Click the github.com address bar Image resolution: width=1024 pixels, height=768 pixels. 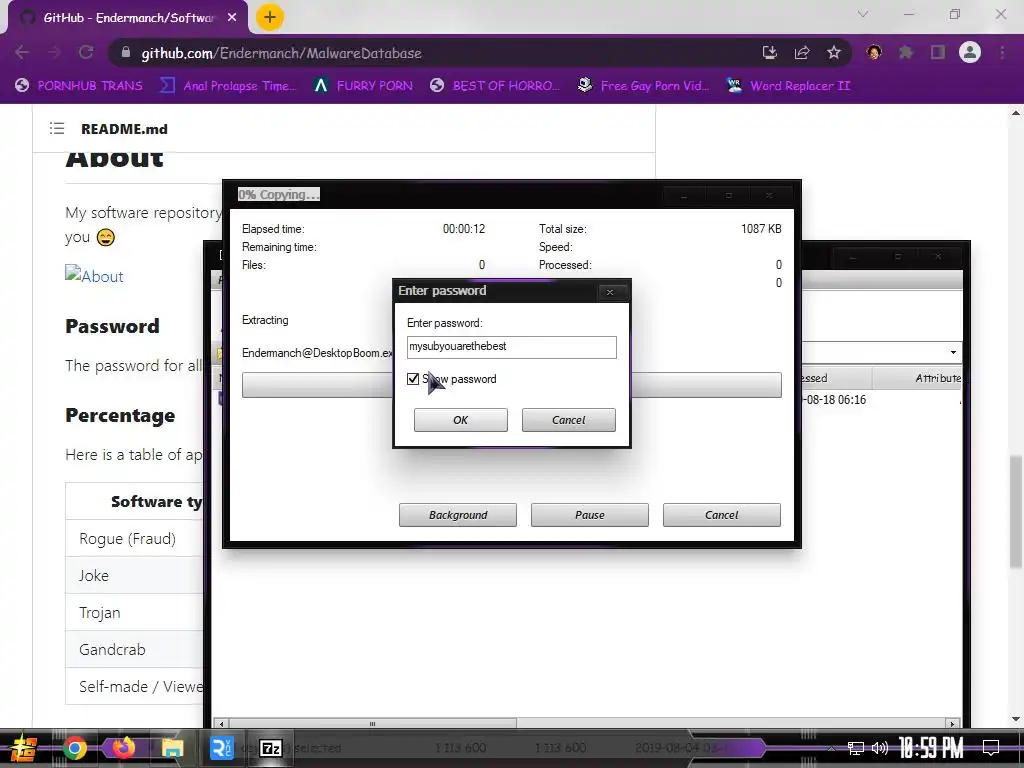[431, 53]
